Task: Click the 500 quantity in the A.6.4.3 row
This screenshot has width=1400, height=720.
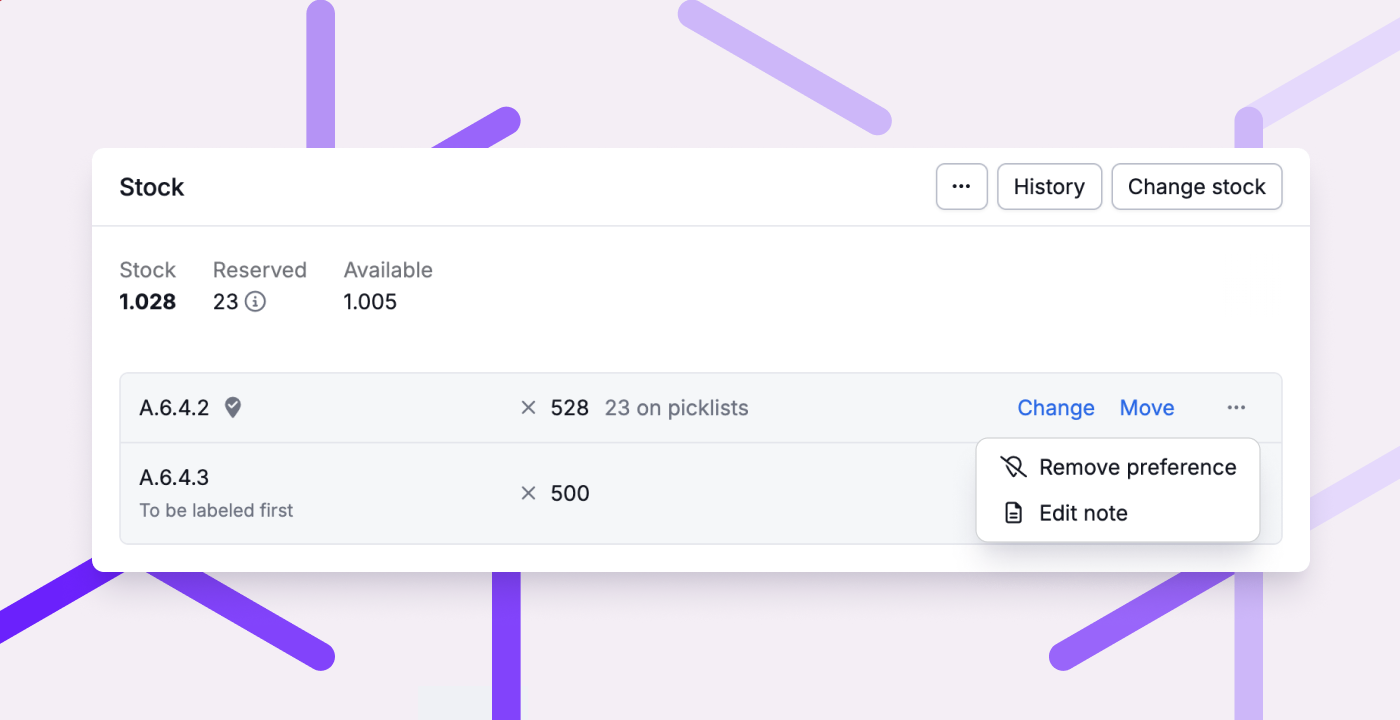Action: (570, 493)
